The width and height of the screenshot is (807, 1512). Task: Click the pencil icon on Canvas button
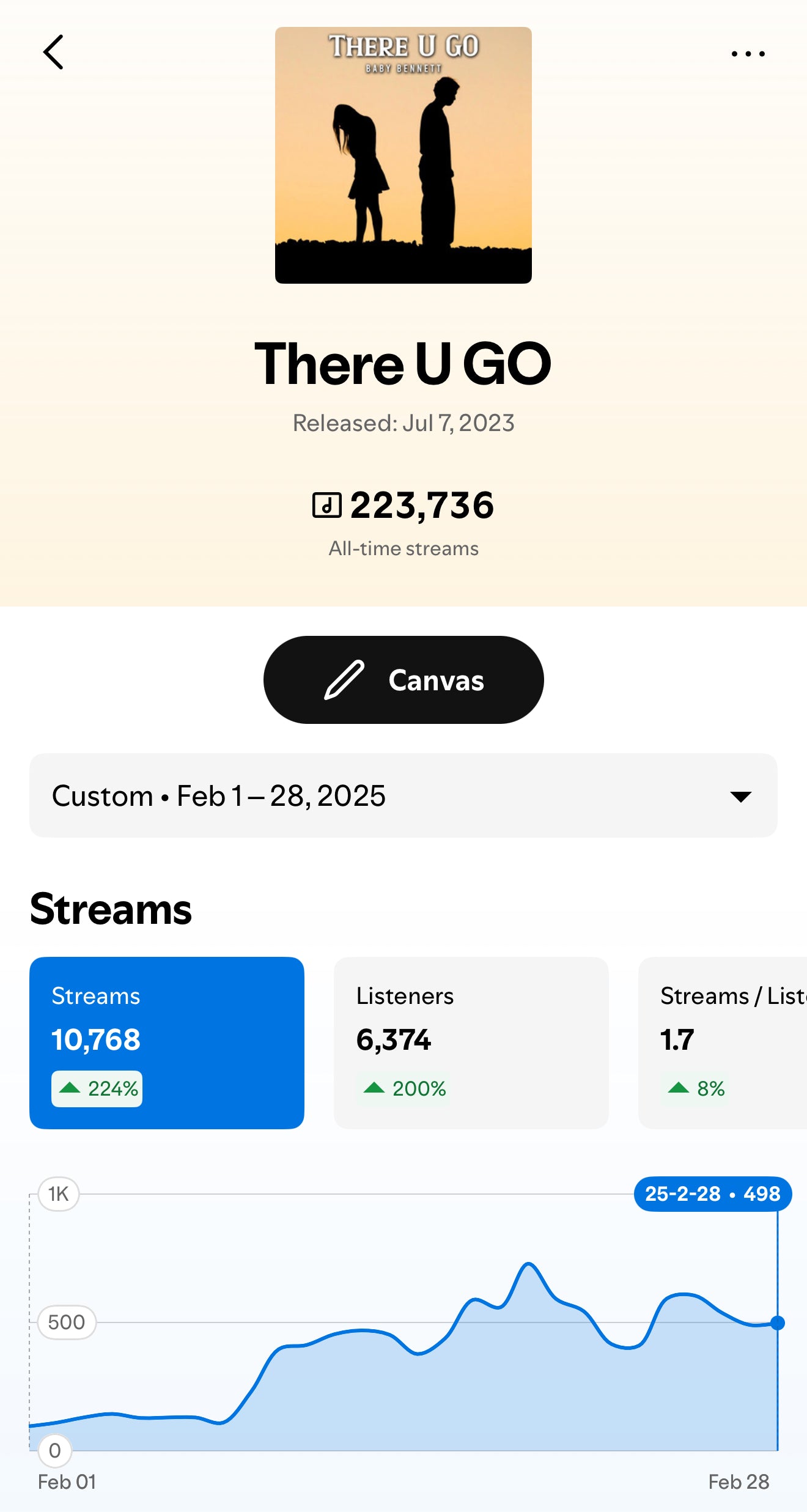click(344, 680)
